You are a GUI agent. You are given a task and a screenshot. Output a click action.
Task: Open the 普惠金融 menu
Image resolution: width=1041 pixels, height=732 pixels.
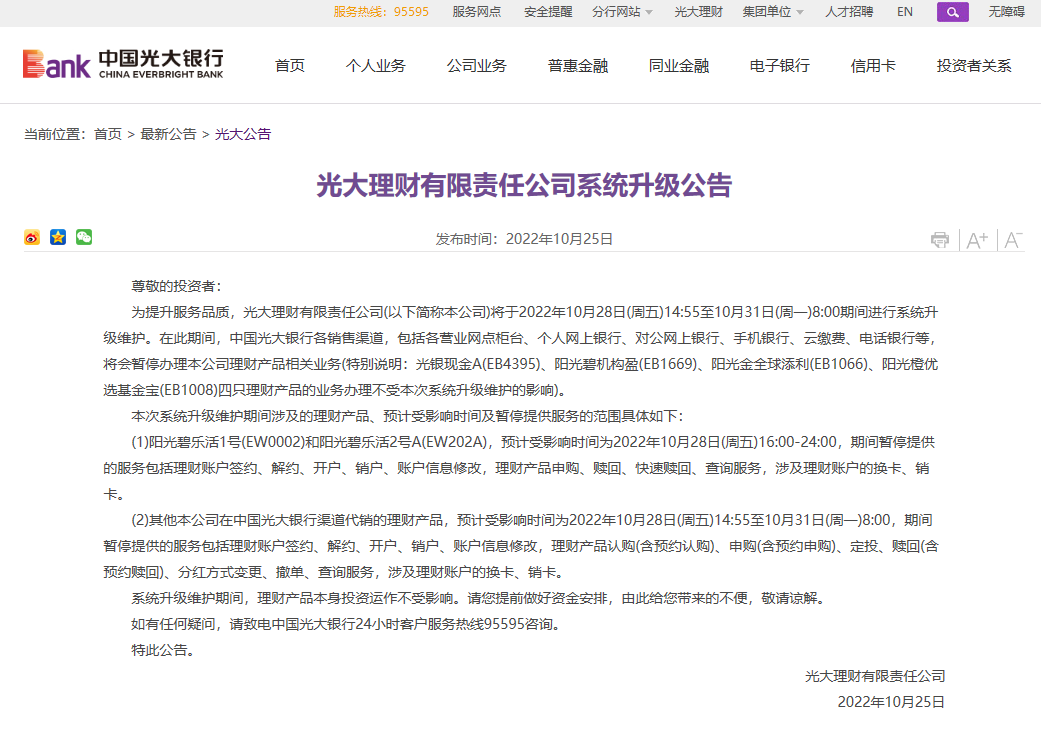click(578, 66)
